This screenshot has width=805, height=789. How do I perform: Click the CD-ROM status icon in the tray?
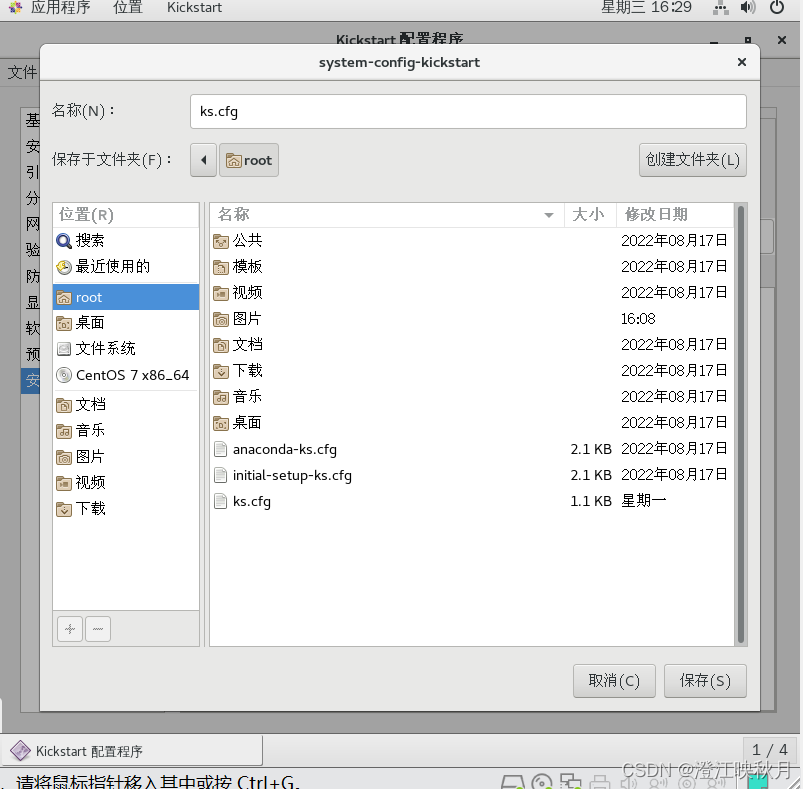(541, 782)
